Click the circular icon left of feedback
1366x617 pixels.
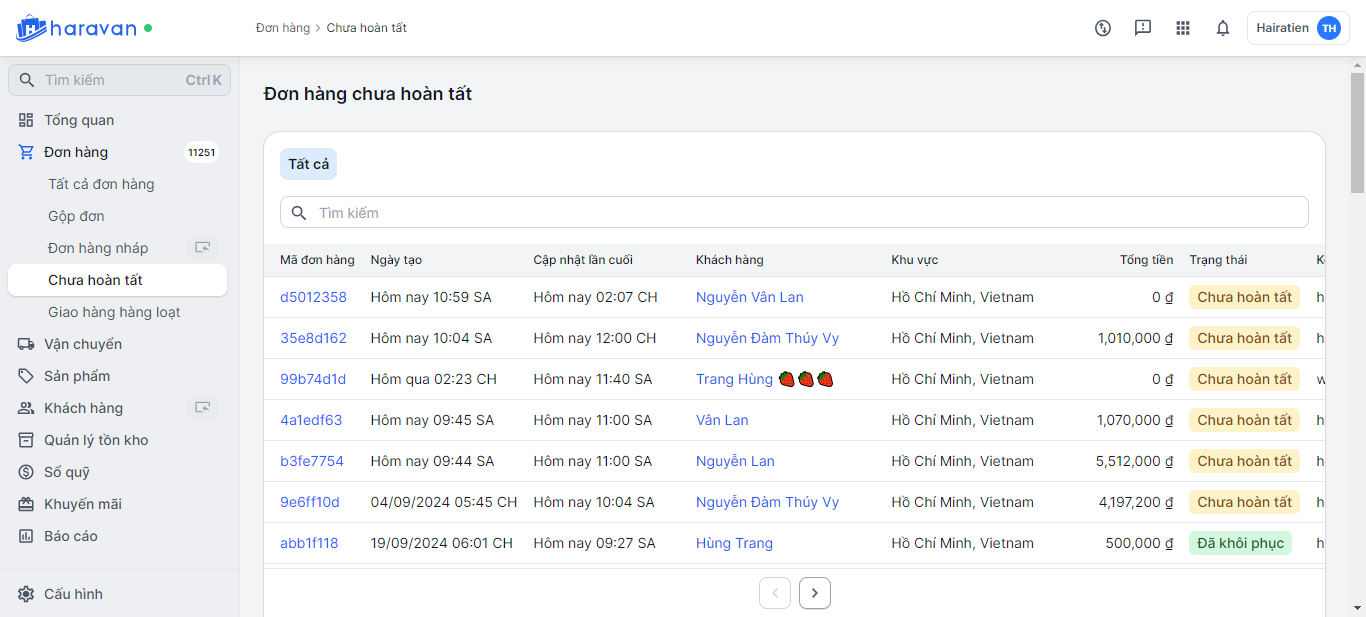[x=1102, y=28]
